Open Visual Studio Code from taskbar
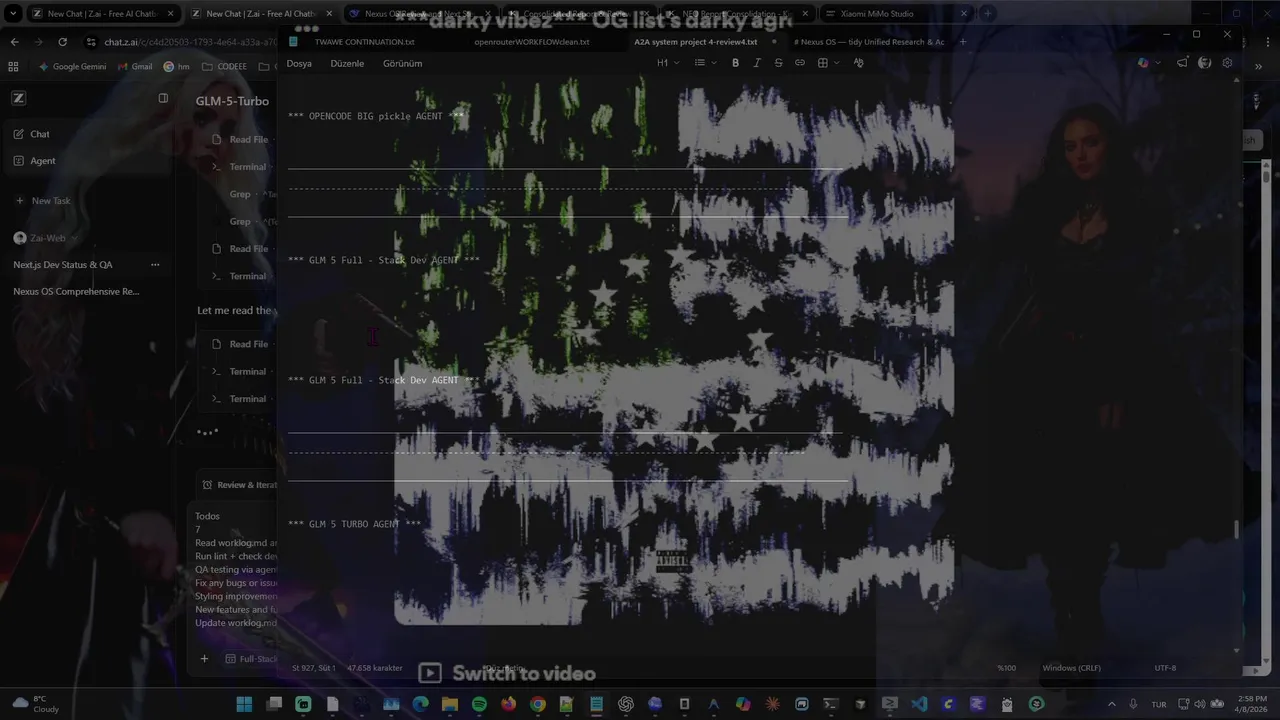 click(x=919, y=704)
